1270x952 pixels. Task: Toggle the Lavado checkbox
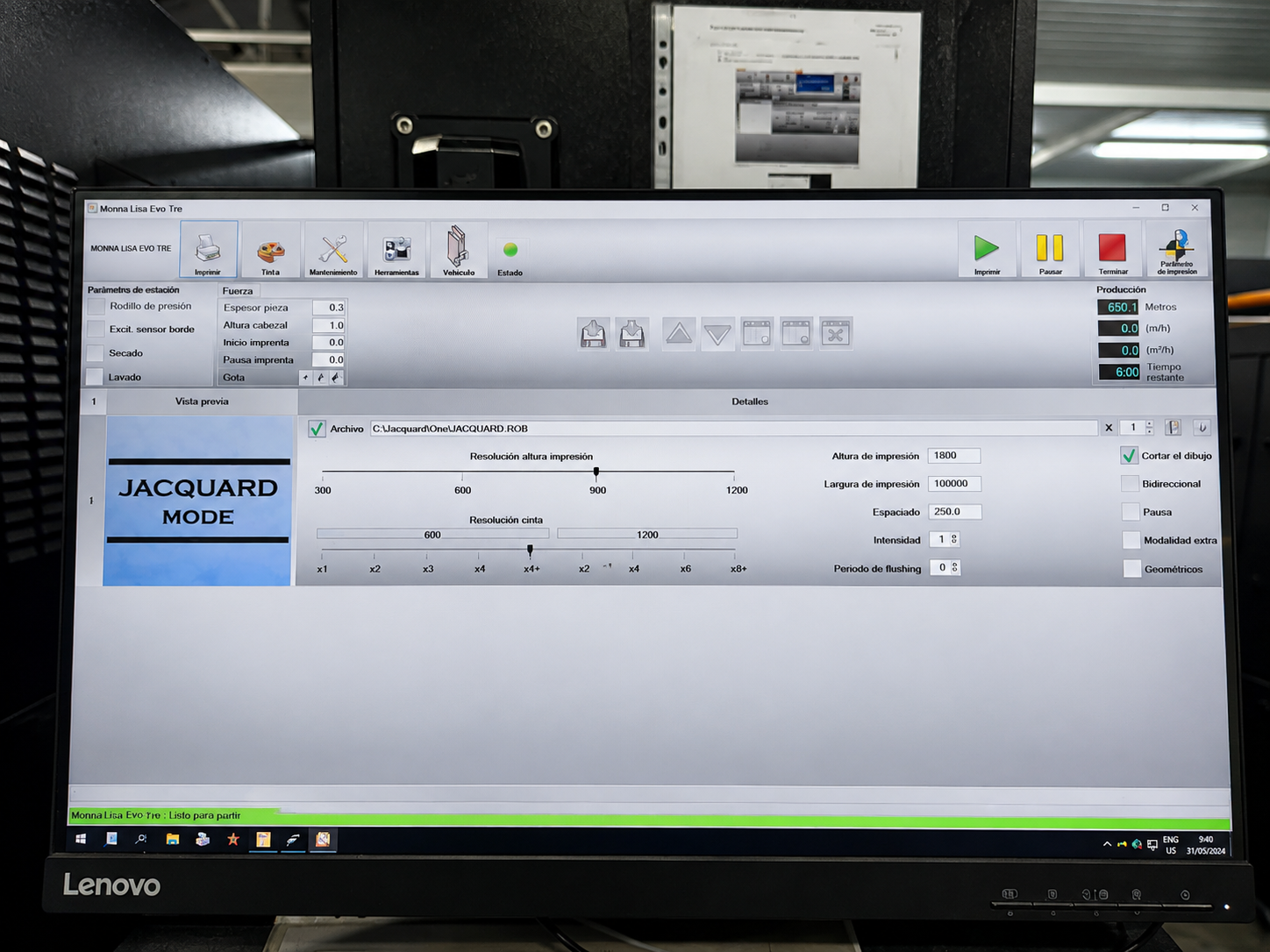point(95,377)
